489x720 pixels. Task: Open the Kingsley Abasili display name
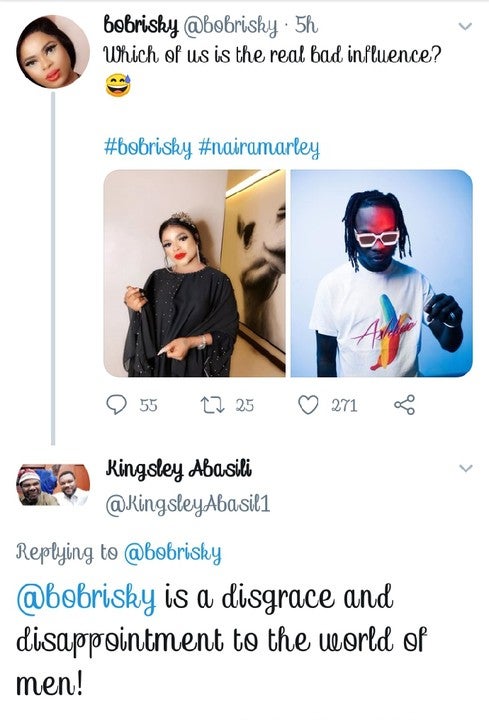coord(179,469)
